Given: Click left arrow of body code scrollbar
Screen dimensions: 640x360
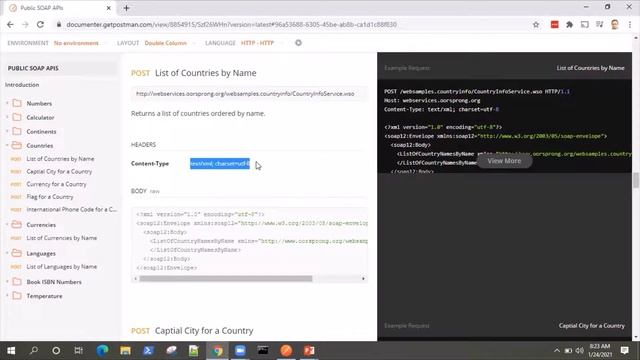Looking at the screenshot, I should pyautogui.click(x=136, y=279).
